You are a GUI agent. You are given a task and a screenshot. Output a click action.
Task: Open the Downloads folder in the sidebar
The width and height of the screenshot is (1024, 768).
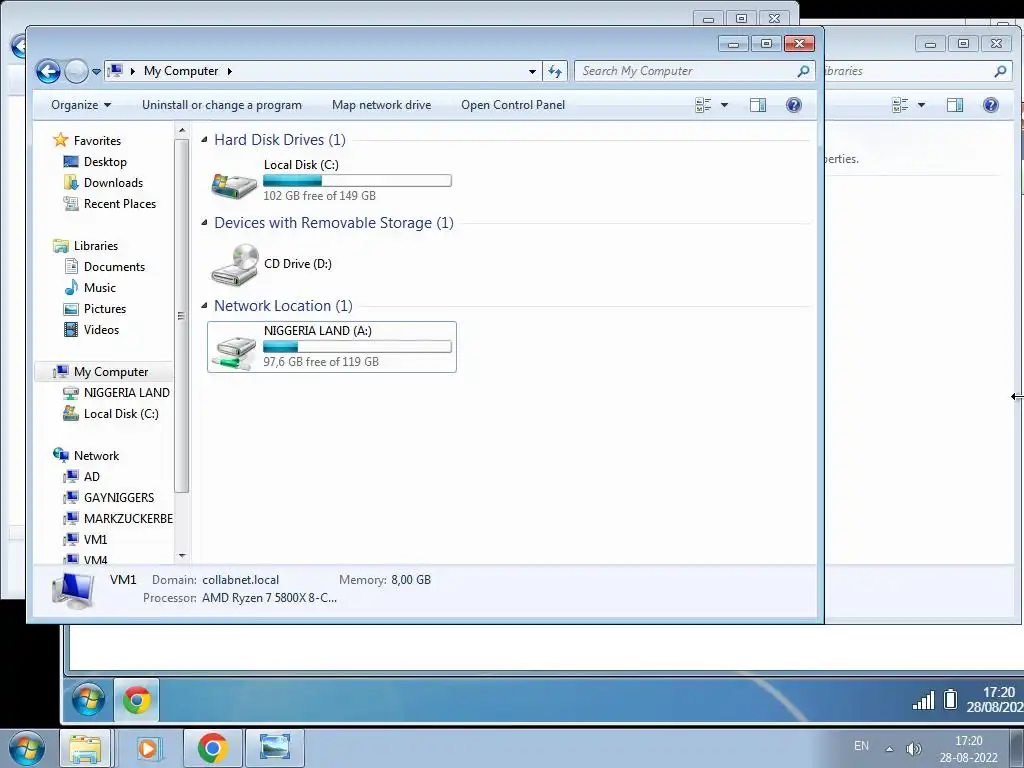[113, 183]
